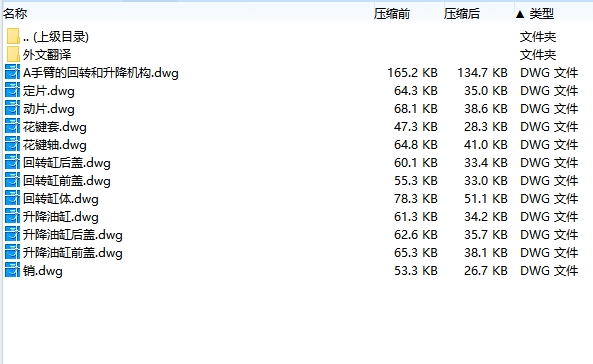Select file name 升降油缸.dwg
This screenshot has height=364, width=593.
pyautogui.click(x=61, y=217)
